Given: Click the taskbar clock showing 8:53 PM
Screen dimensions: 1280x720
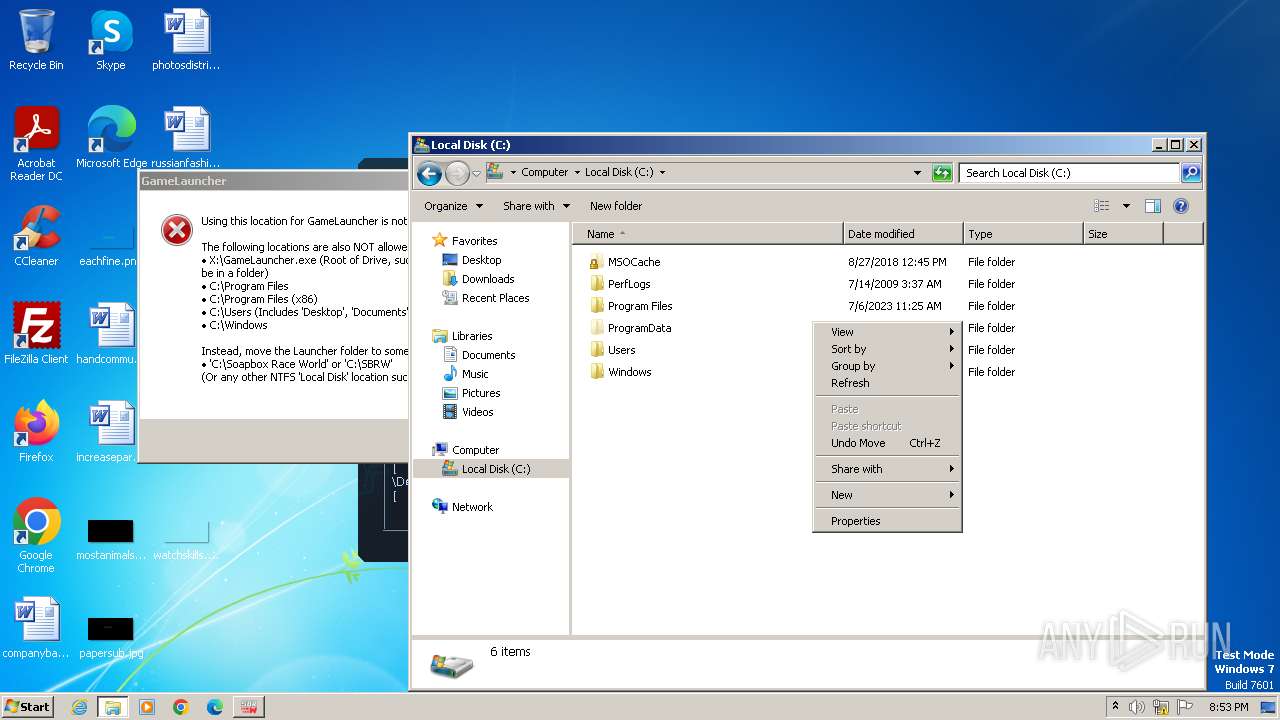Looking at the screenshot, I should 1228,707.
